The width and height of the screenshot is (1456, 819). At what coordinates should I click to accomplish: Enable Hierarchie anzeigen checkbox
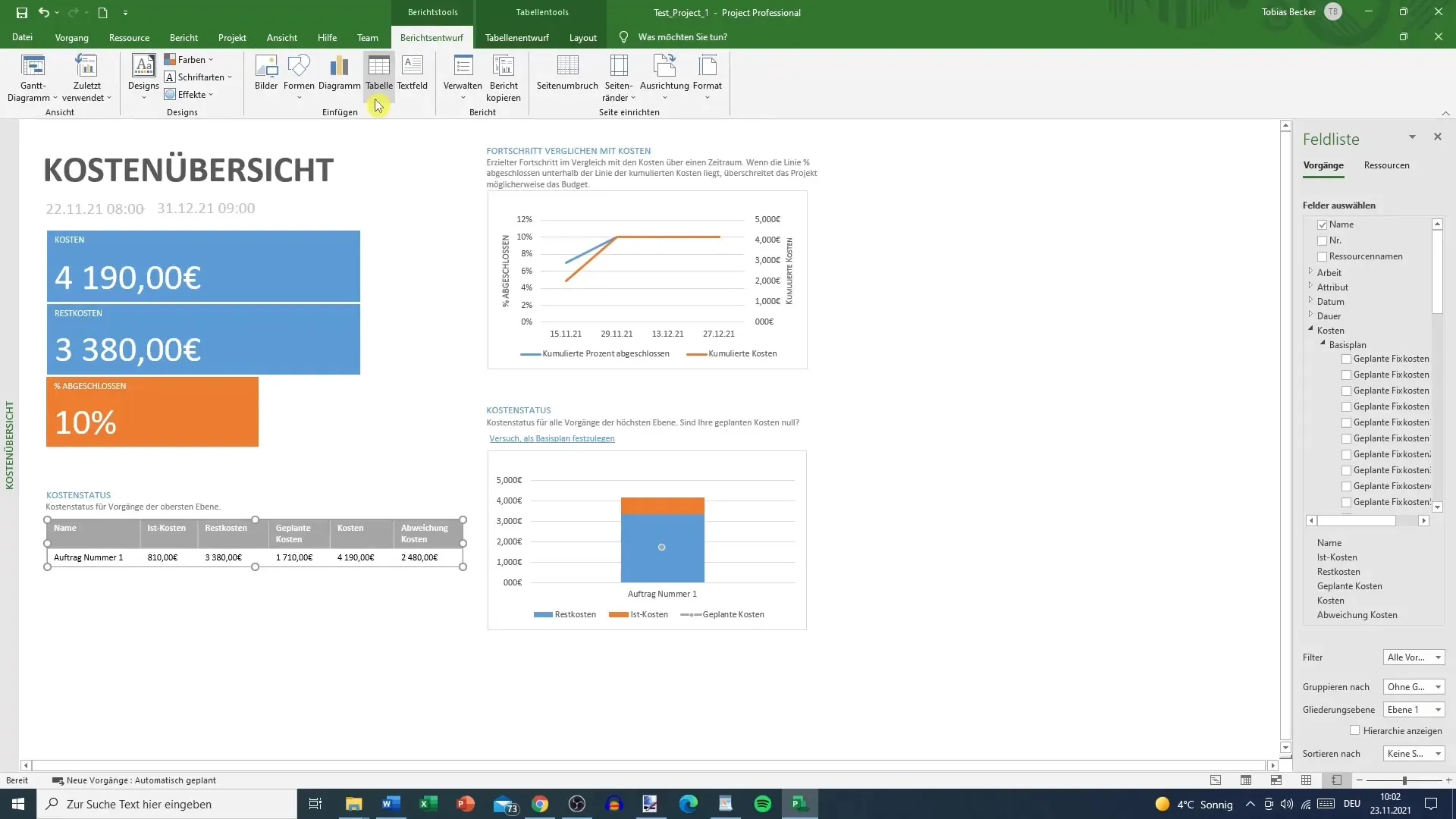(1355, 730)
